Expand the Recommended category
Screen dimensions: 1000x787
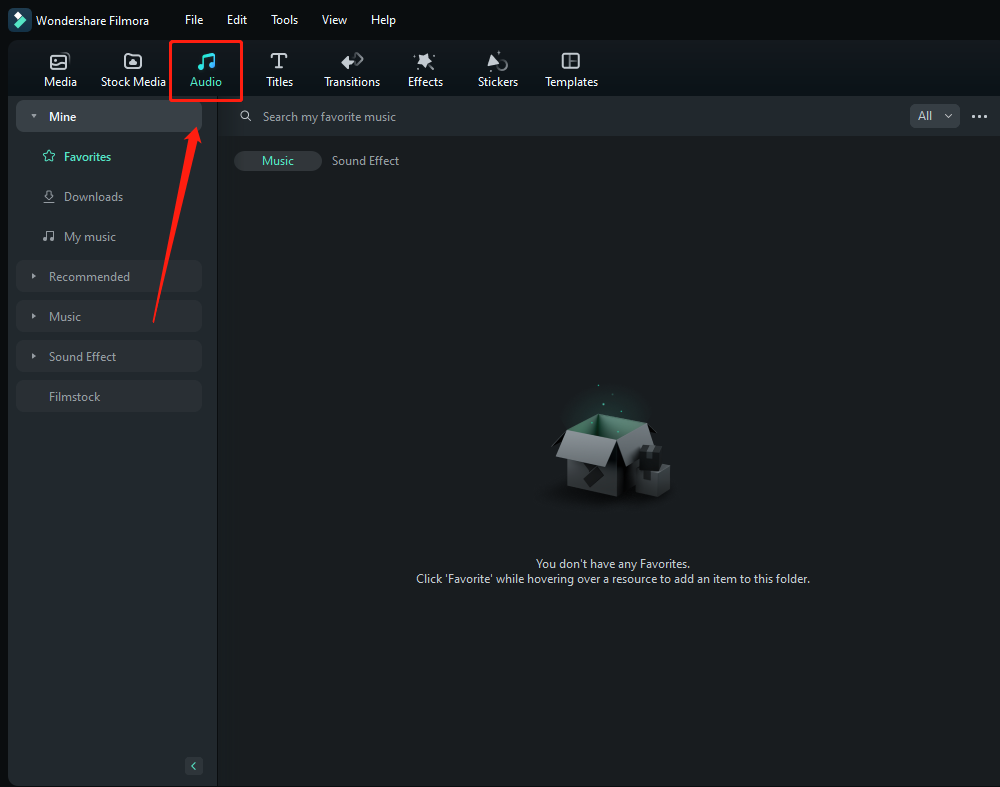[34, 277]
